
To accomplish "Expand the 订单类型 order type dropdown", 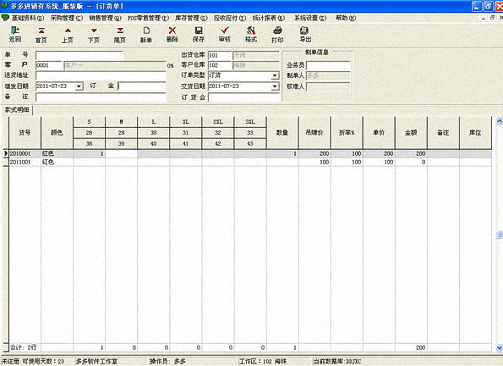I will click(x=275, y=76).
